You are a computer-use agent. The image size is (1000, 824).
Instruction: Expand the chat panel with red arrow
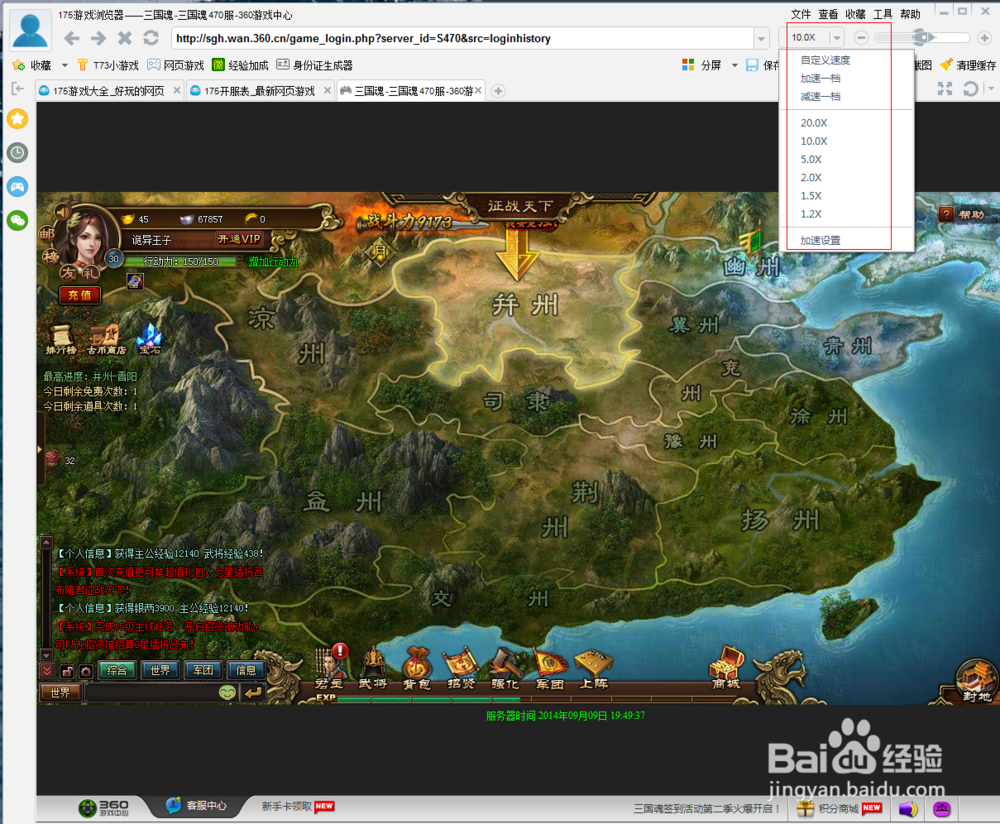pyautogui.click(x=47, y=671)
